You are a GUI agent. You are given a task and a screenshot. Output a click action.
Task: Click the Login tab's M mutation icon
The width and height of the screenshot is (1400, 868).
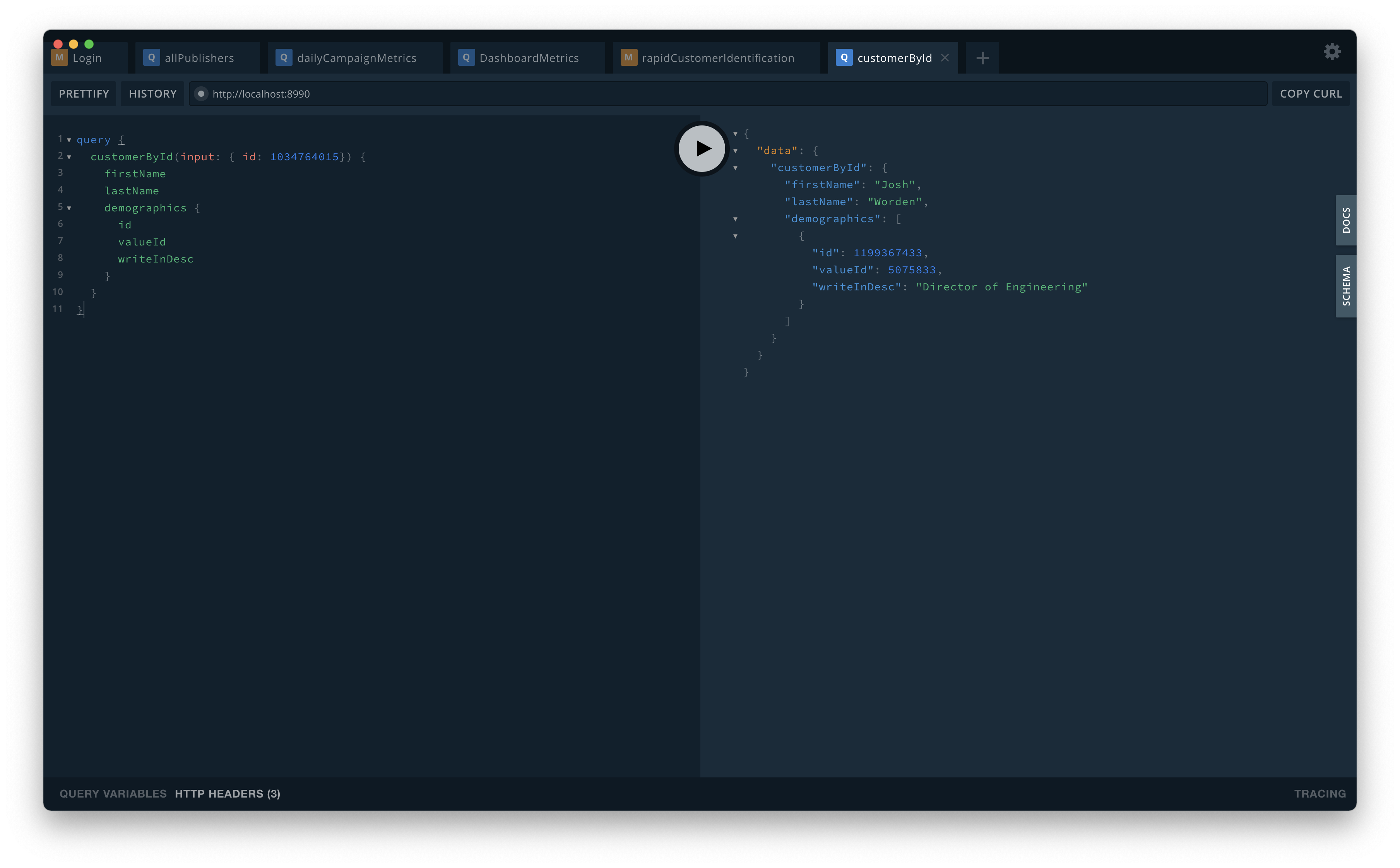click(59, 58)
